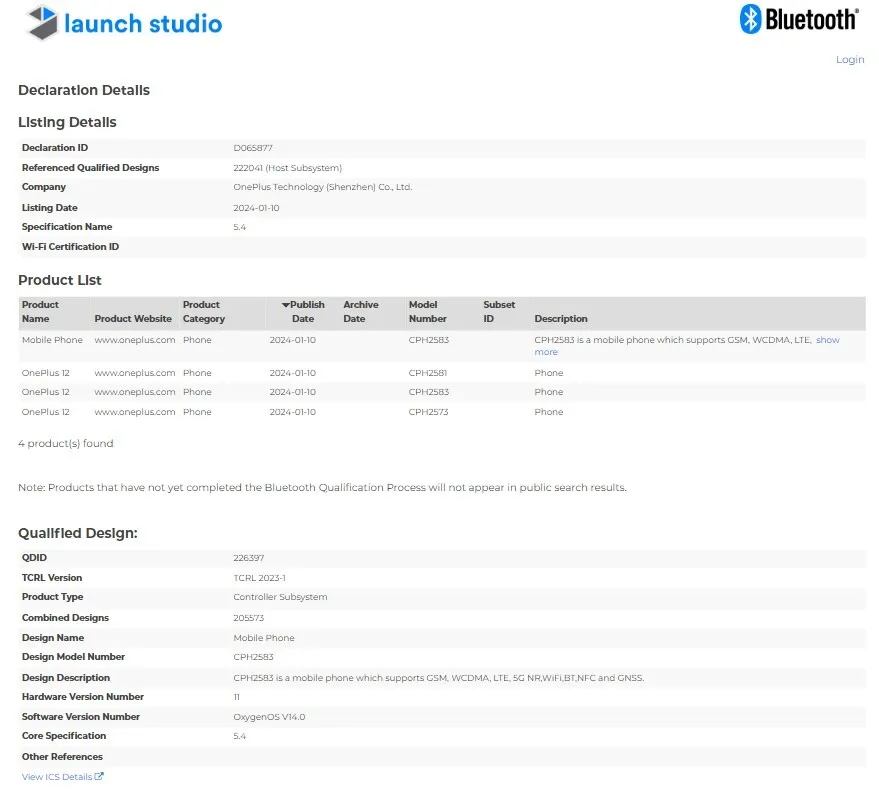Open View ICS Details link

[57, 777]
